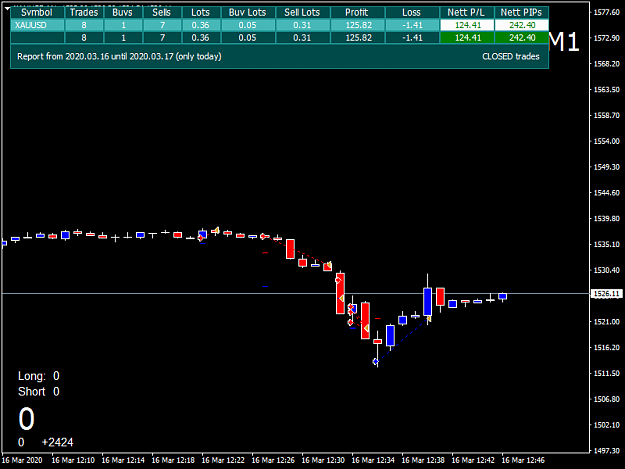Click the 1554.00 price axis label
625x469 pixels.
coord(607,141)
